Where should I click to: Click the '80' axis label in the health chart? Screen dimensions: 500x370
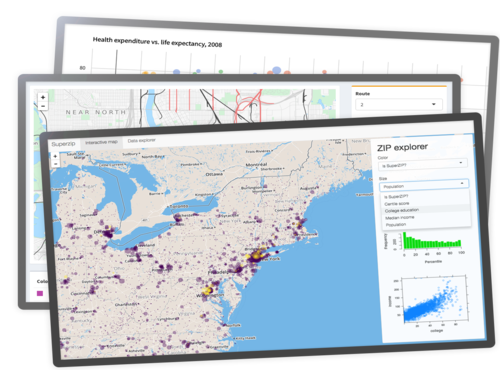point(82,68)
